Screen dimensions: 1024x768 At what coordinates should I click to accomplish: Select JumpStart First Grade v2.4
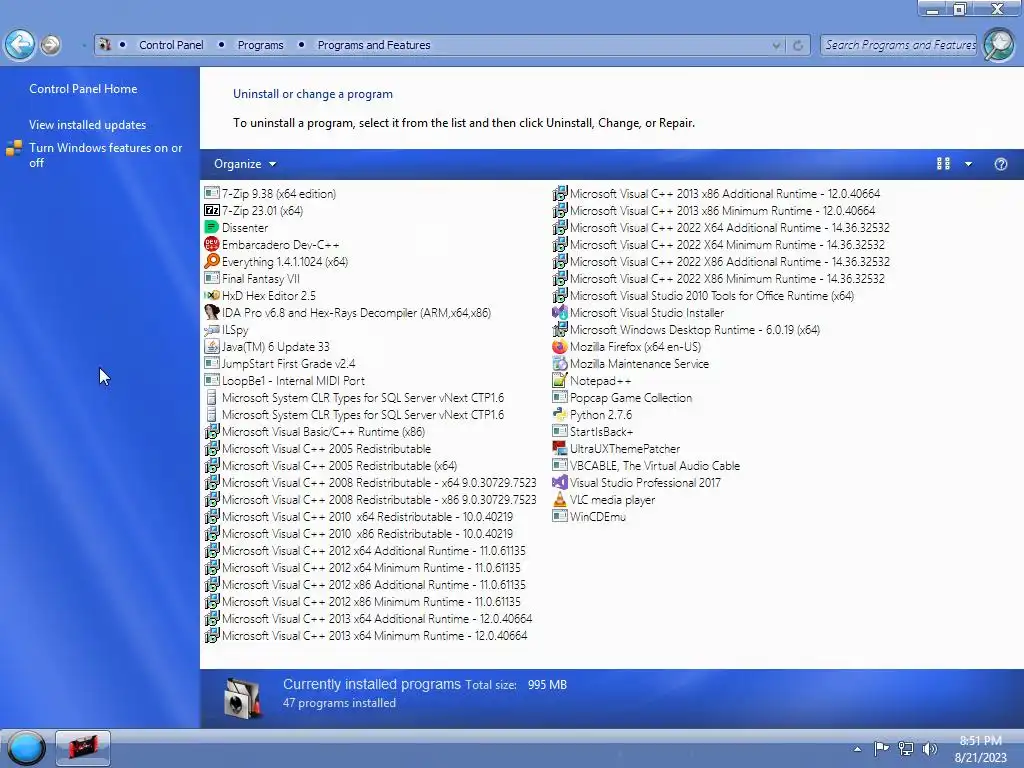(280, 363)
